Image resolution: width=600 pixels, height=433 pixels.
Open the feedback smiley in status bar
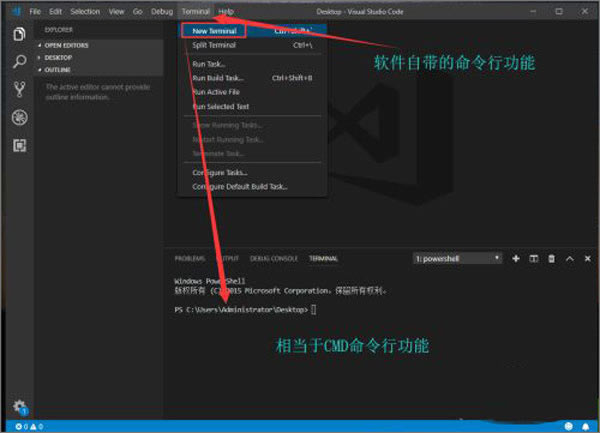click(x=569, y=426)
